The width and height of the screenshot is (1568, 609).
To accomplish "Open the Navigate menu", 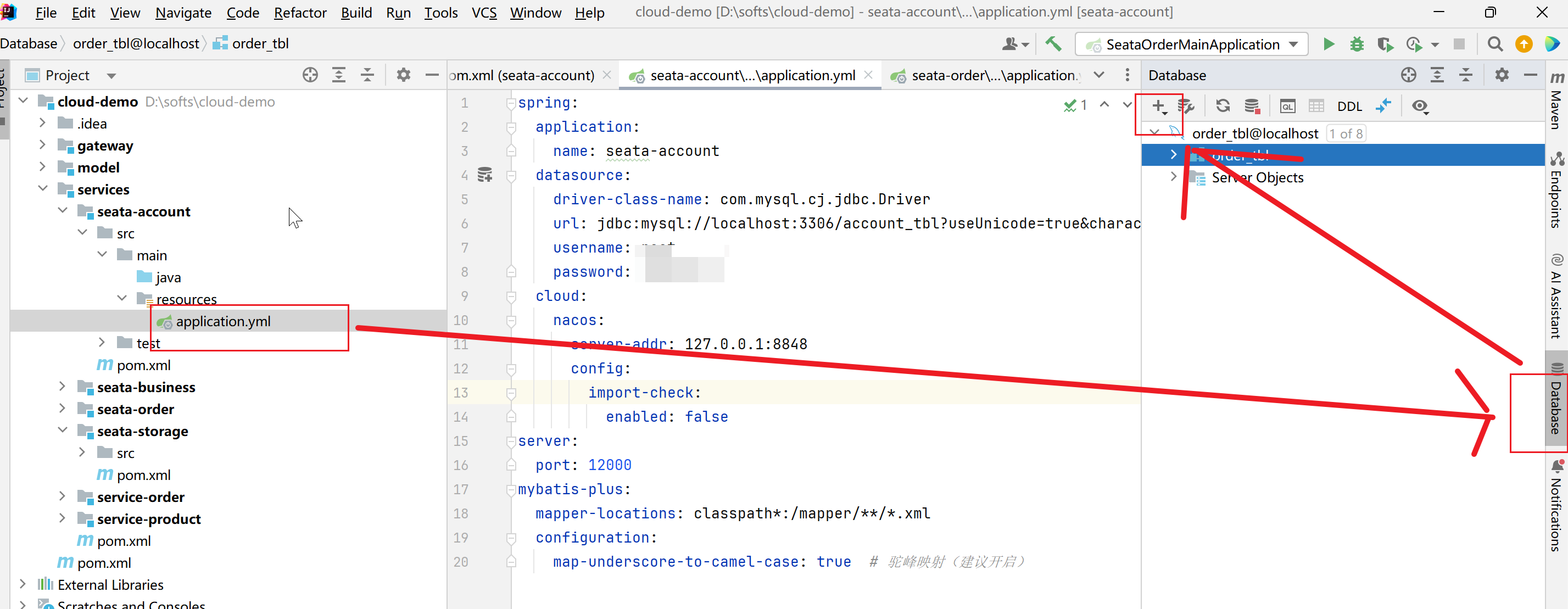I will [183, 12].
